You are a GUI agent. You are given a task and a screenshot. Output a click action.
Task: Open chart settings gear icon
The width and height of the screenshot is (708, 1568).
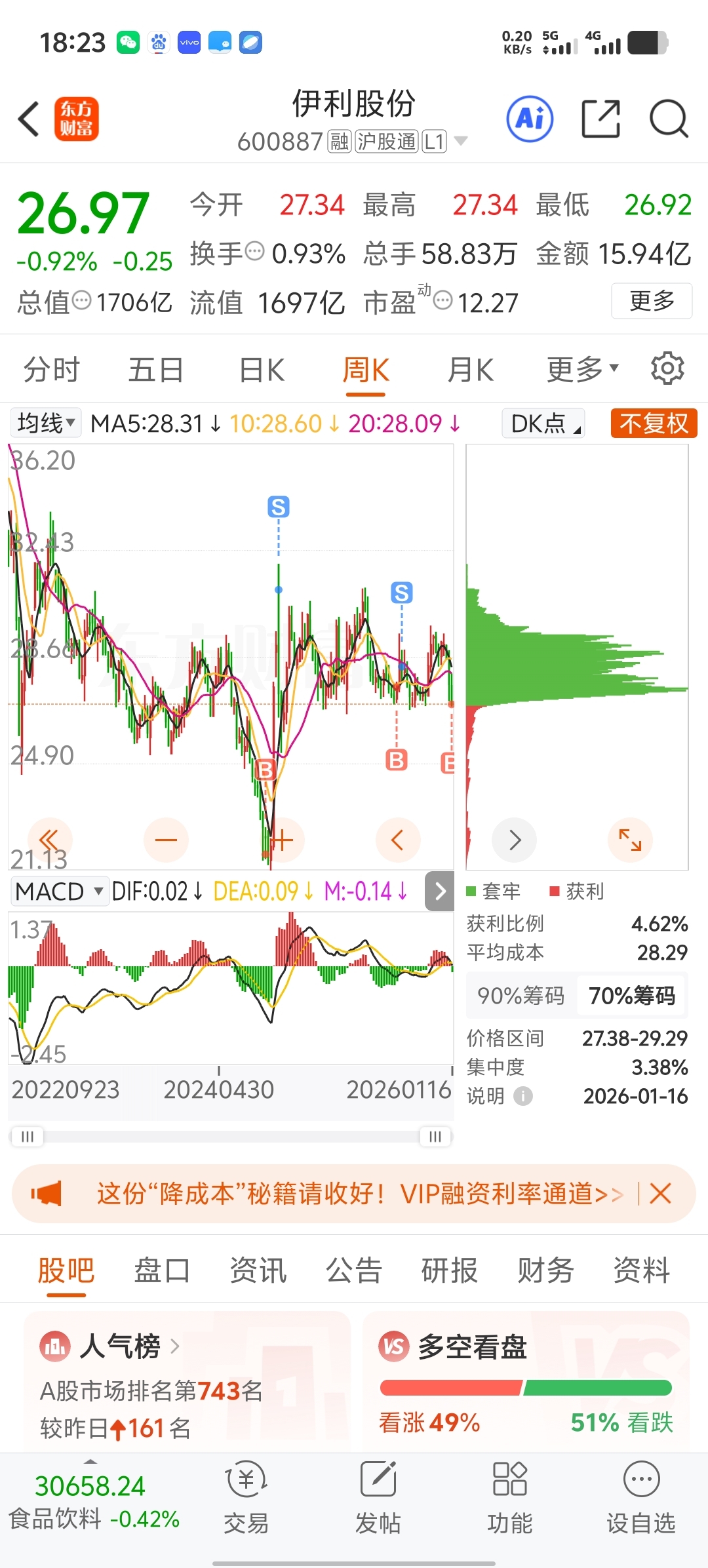pyautogui.click(x=667, y=369)
